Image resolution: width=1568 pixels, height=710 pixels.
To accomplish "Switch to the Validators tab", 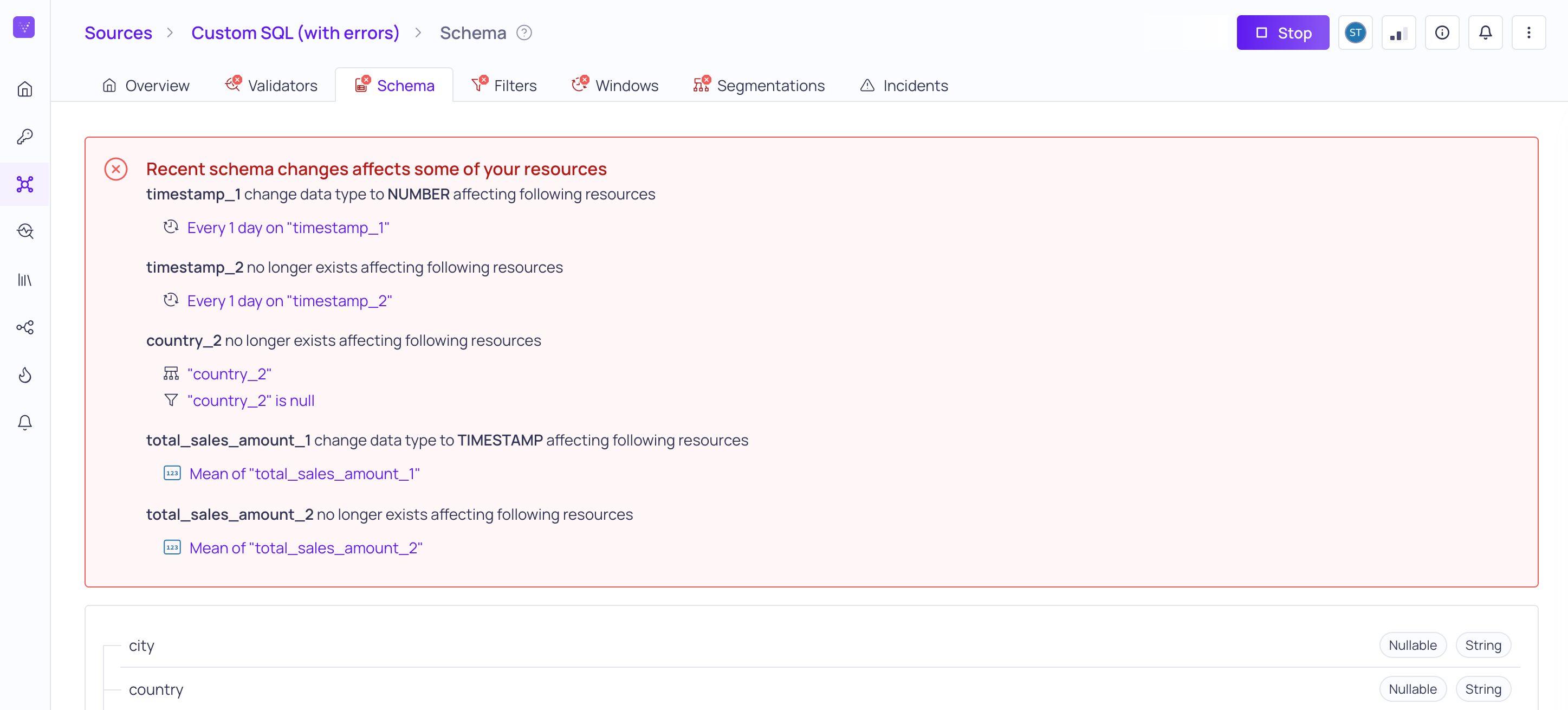I will [x=271, y=85].
